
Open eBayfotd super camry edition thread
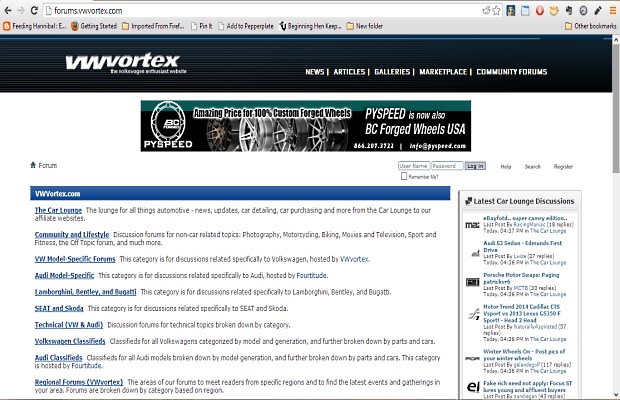(525, 218)
